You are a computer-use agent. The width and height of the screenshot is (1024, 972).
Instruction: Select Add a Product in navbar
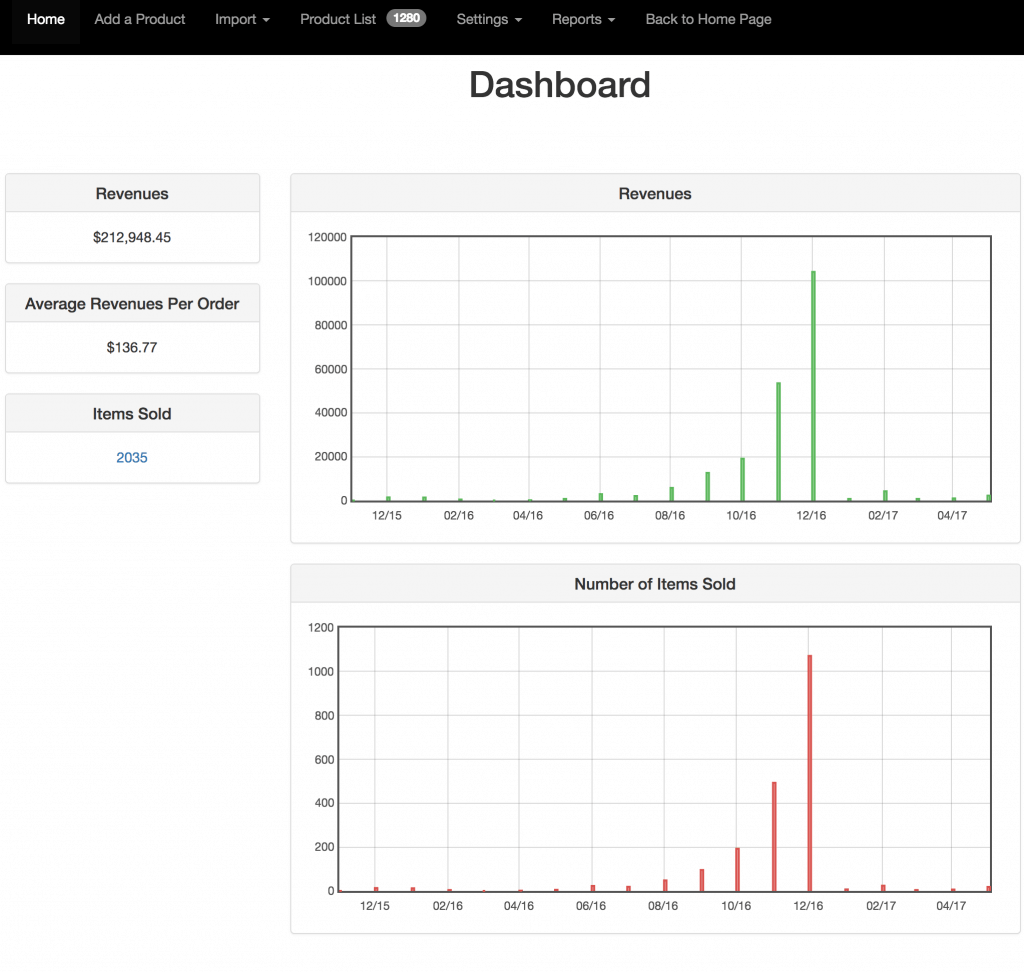pyautogui.click(x=140, y=19)
